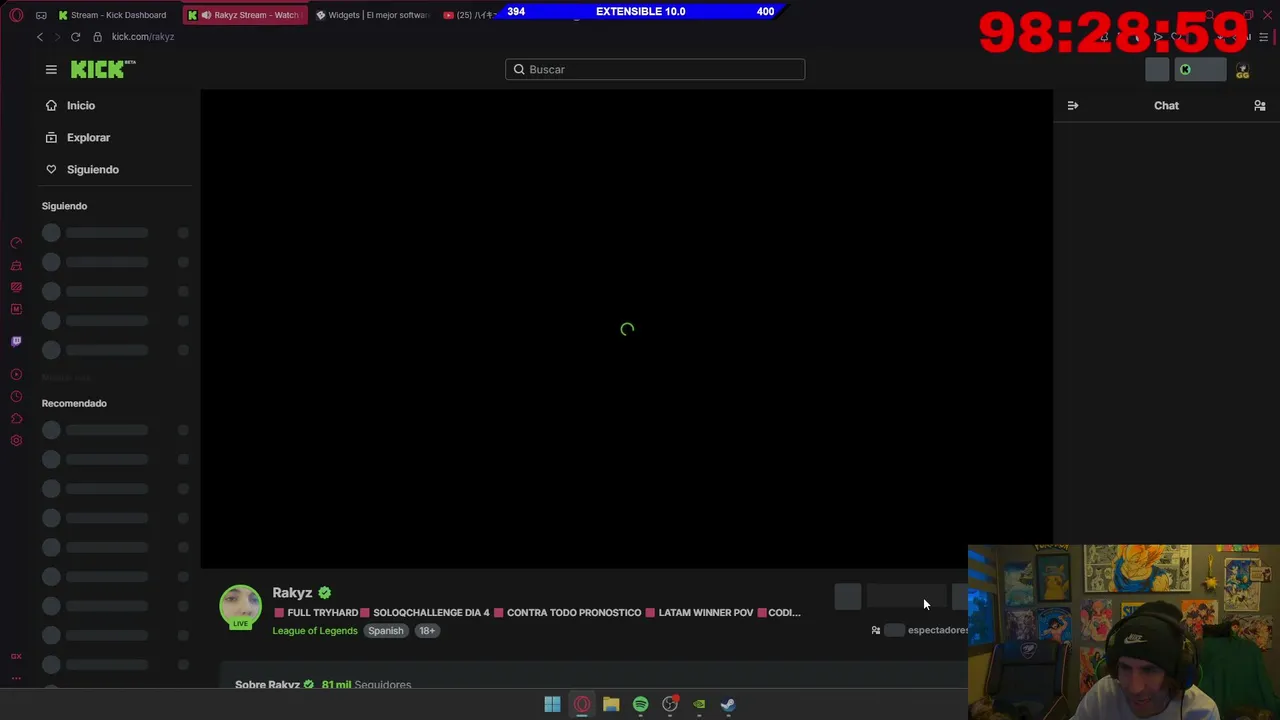Image resolution: width=1280 pixels, height=720 pixels.
Task: Open GX Control speedometer icon in sidebar
Action: [16, 243]
